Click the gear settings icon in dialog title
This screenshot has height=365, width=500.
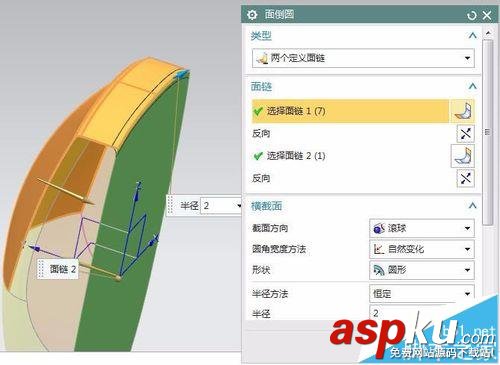(252, 15)
